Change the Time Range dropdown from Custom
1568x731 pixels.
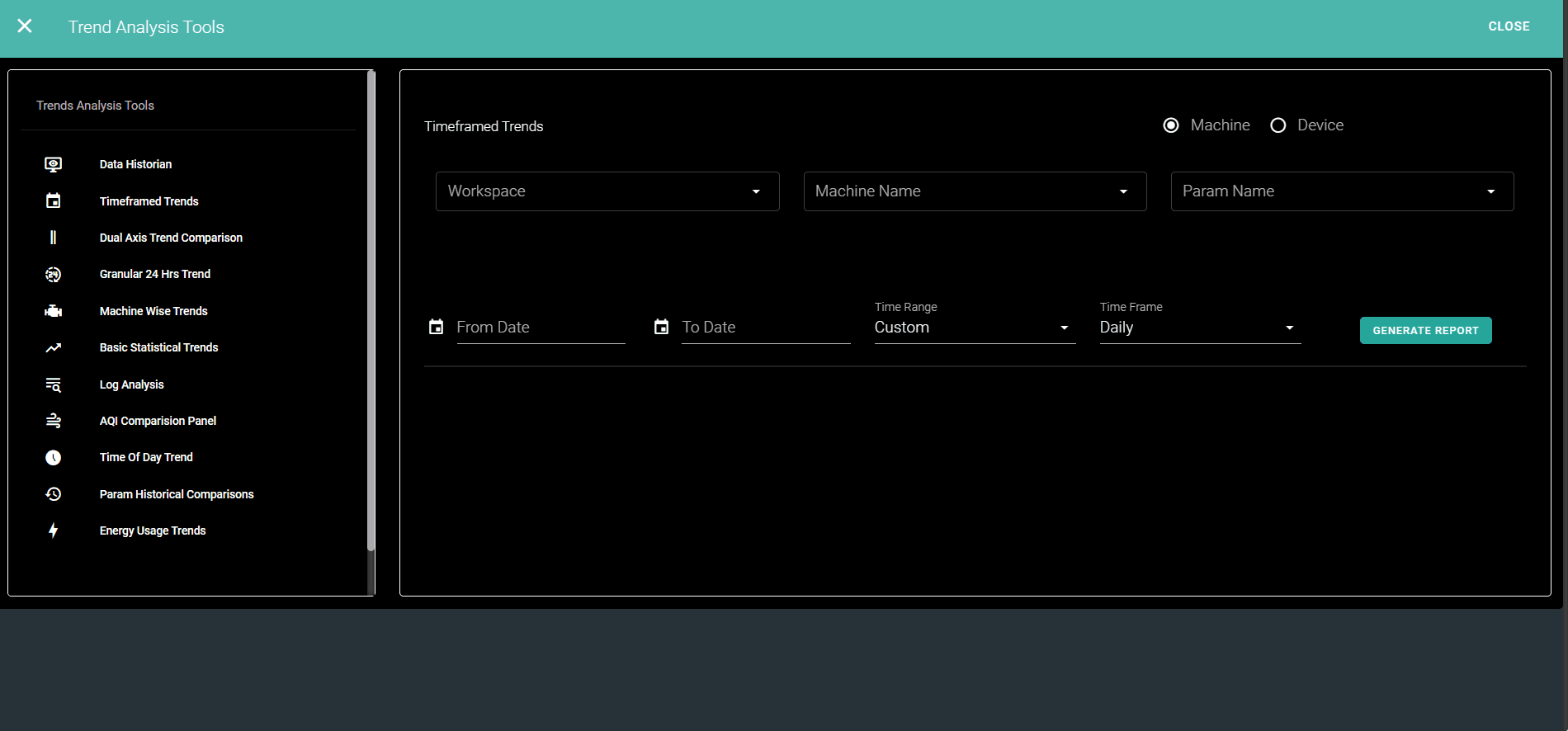(974, 328)
